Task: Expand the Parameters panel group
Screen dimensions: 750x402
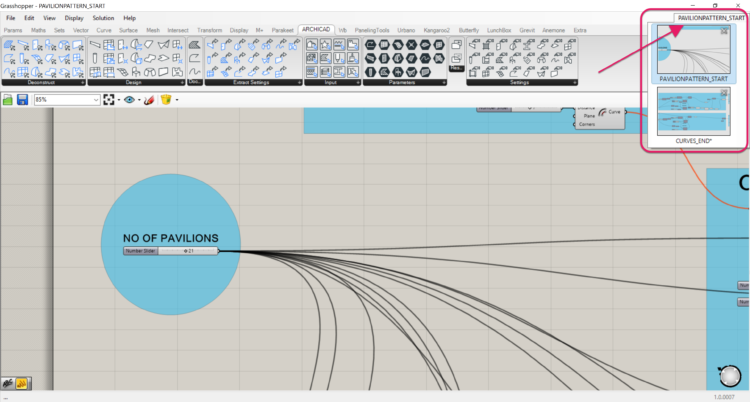Action: pos(441,83)
